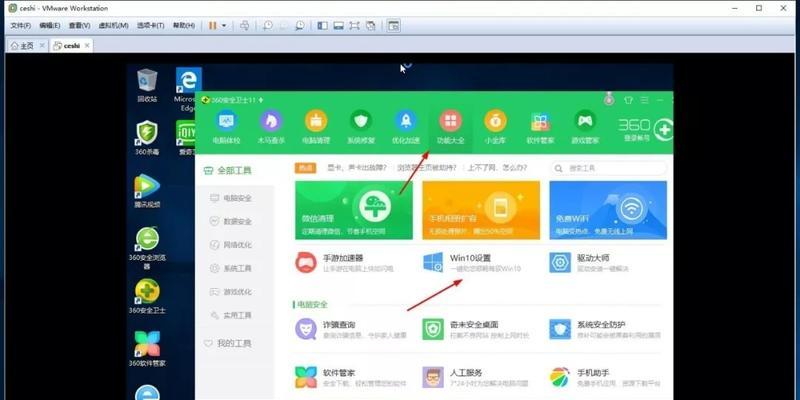Open 360 main menu hamburger icon

pyautogui.click(x=645, y=100)
